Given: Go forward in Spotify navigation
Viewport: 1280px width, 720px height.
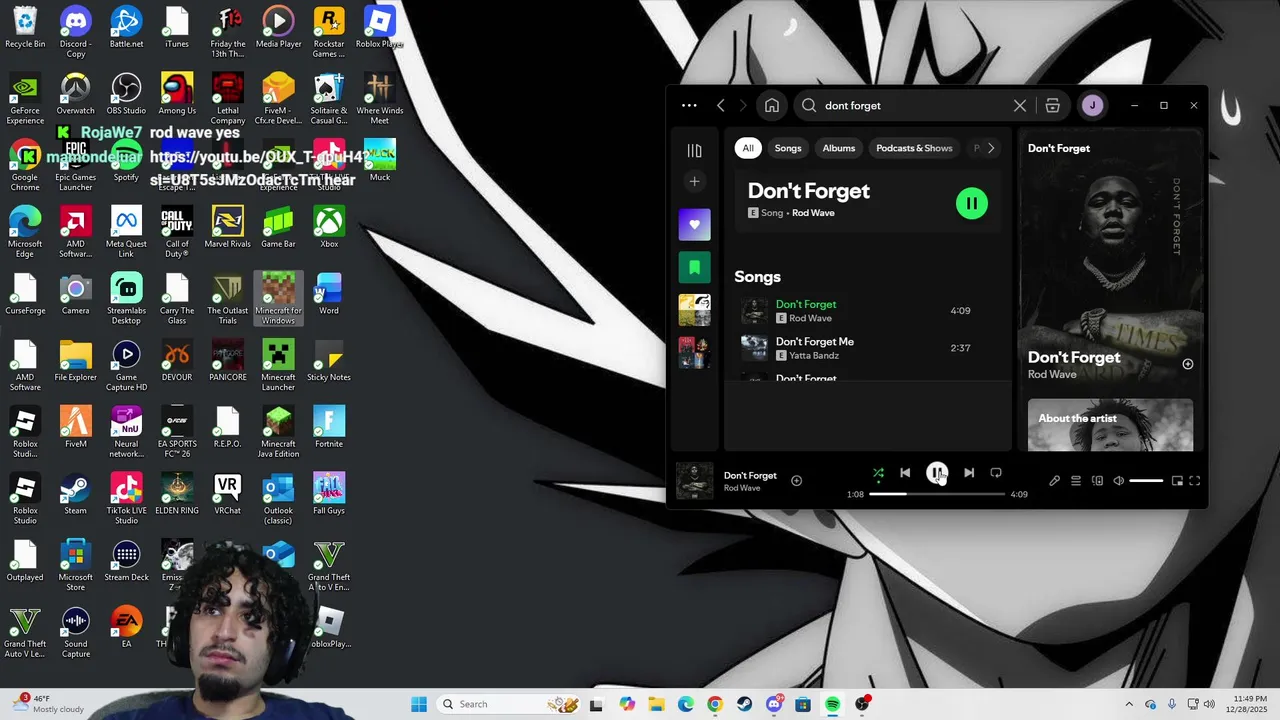Looking at the screenshot, I should point(743,105).
